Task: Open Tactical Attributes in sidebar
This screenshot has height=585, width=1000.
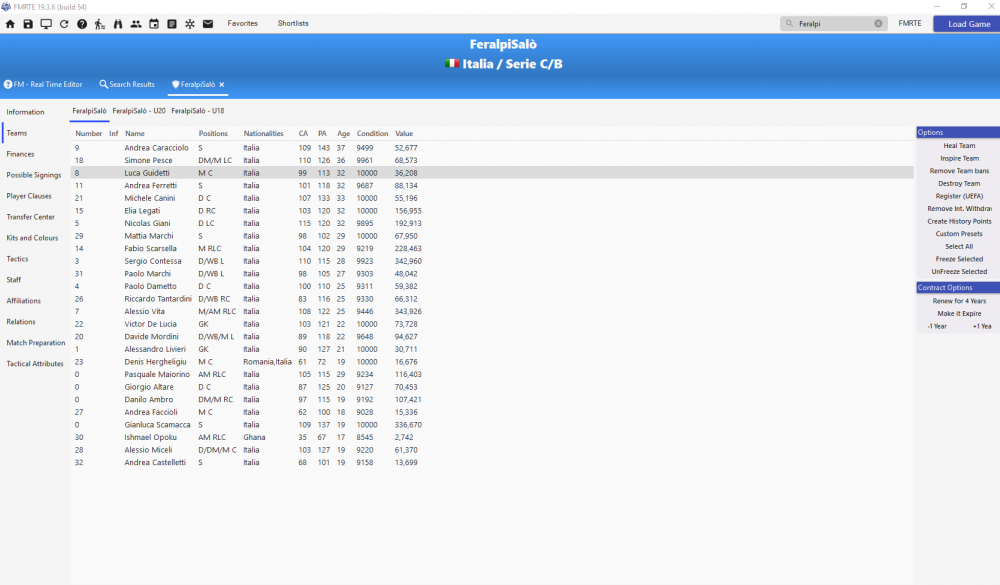Action: (35, 364)
